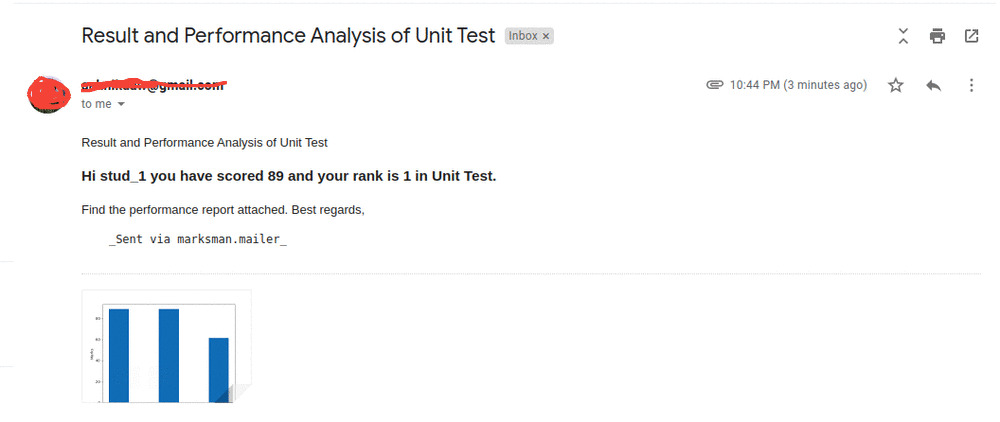Click the Reply arrow icon
Image resolution: width=1000 pixels, height=422 pixels.
coord(933,86)
